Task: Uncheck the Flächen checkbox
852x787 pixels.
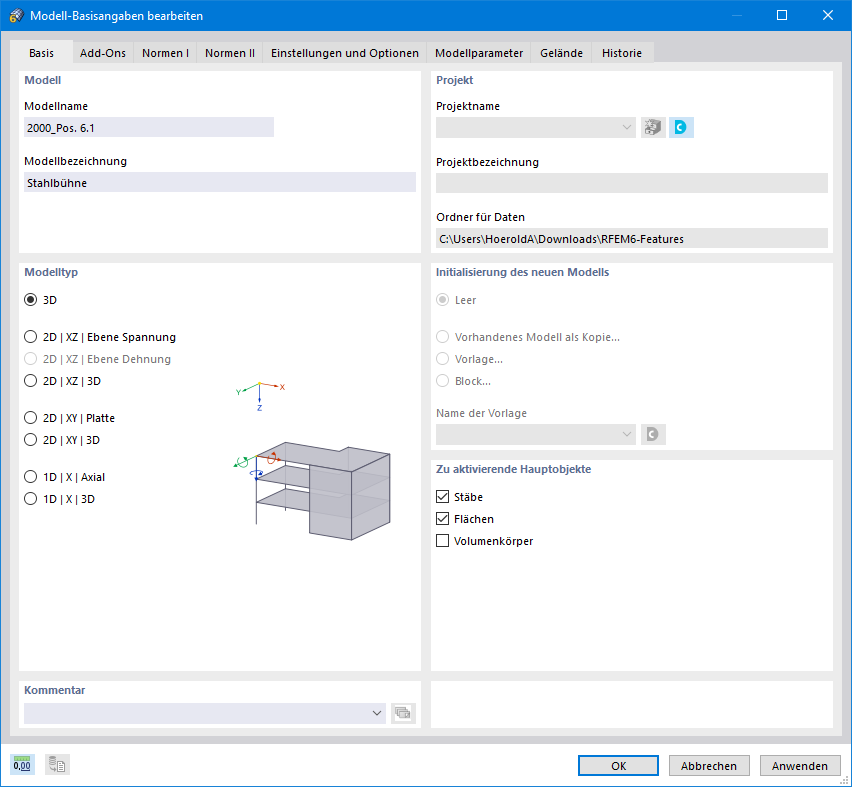Action: [x=442, y=519]
